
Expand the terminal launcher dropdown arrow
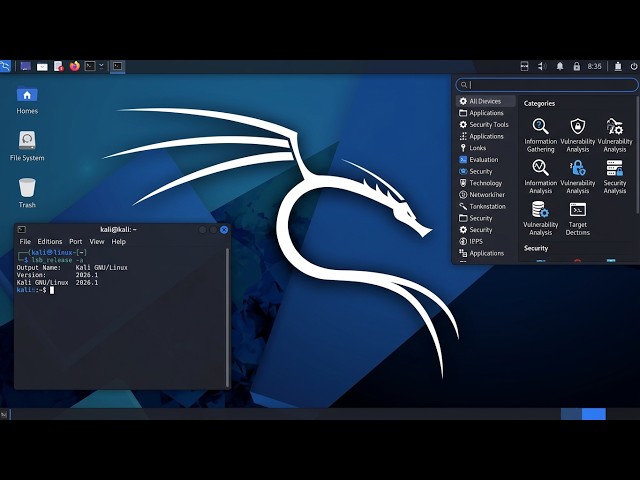click(x=101, y=66)
